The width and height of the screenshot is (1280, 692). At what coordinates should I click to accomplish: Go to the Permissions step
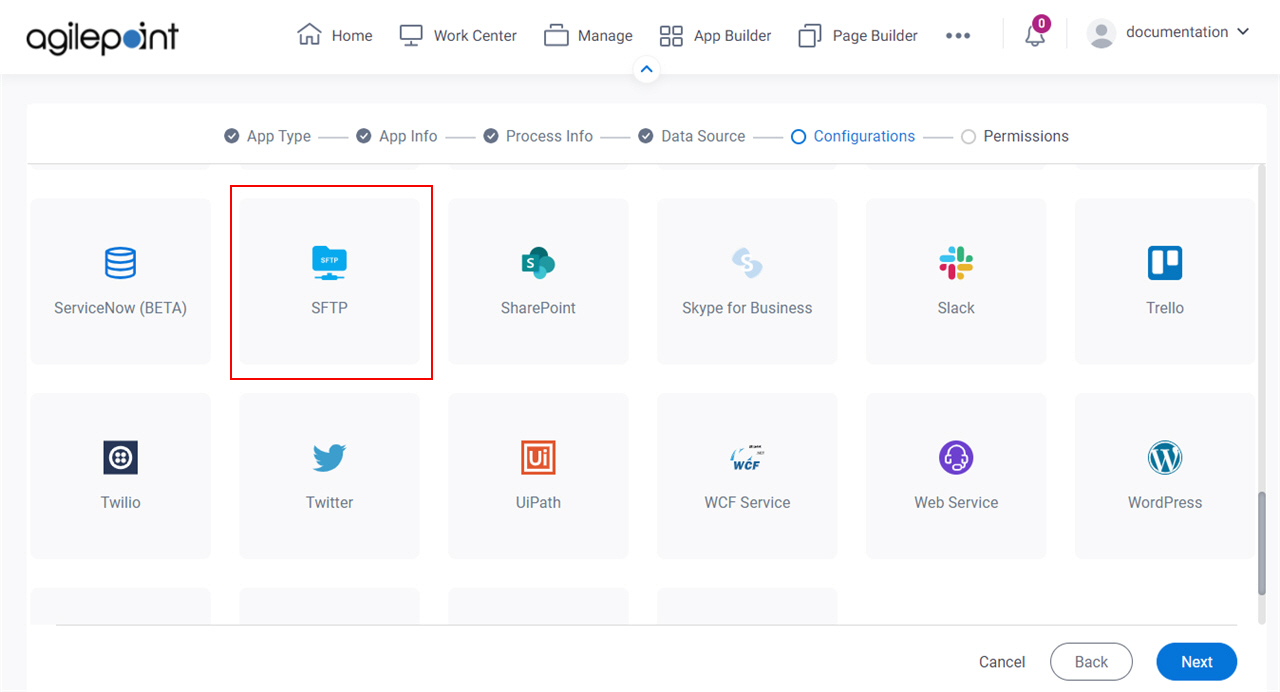[1015, 136]
